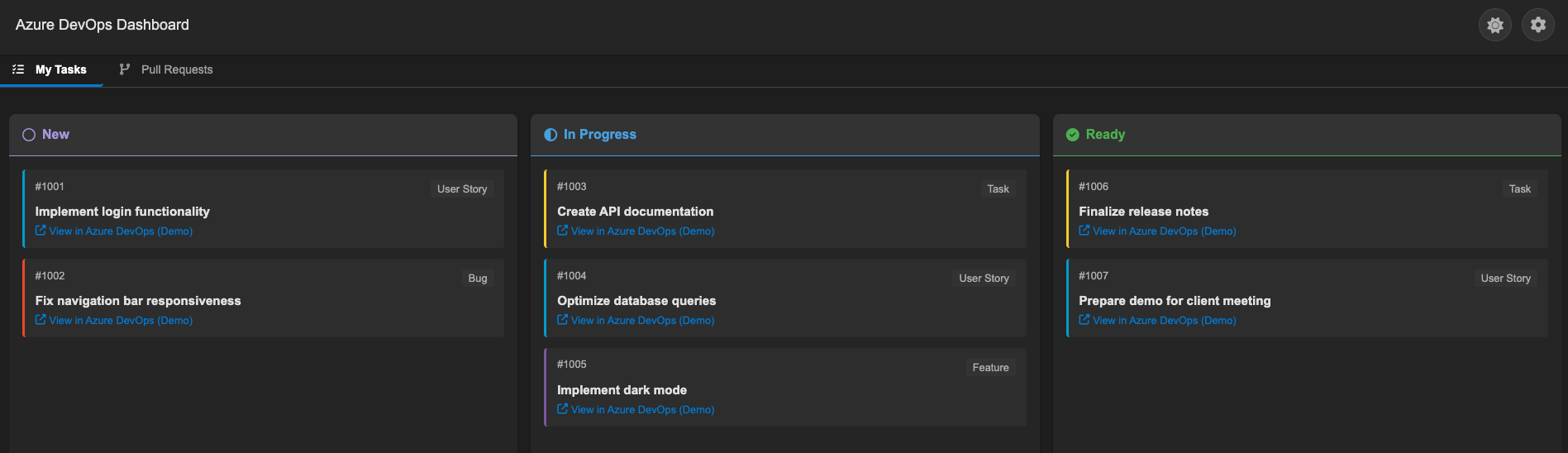Open Azure DevOps link for Fix navigation bar responsiveness
The width and height of the screenshot is (1568, 453).
pos(114,321)
